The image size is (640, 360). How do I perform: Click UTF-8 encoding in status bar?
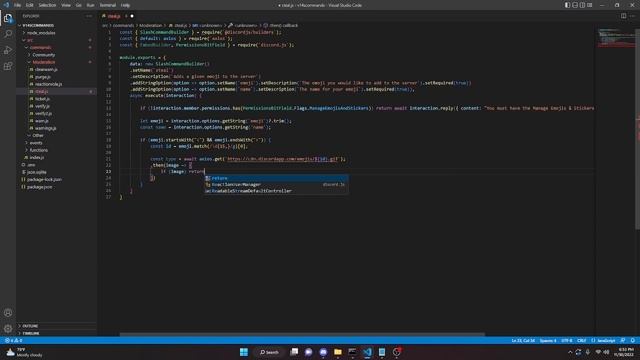[x=567, y=340]
